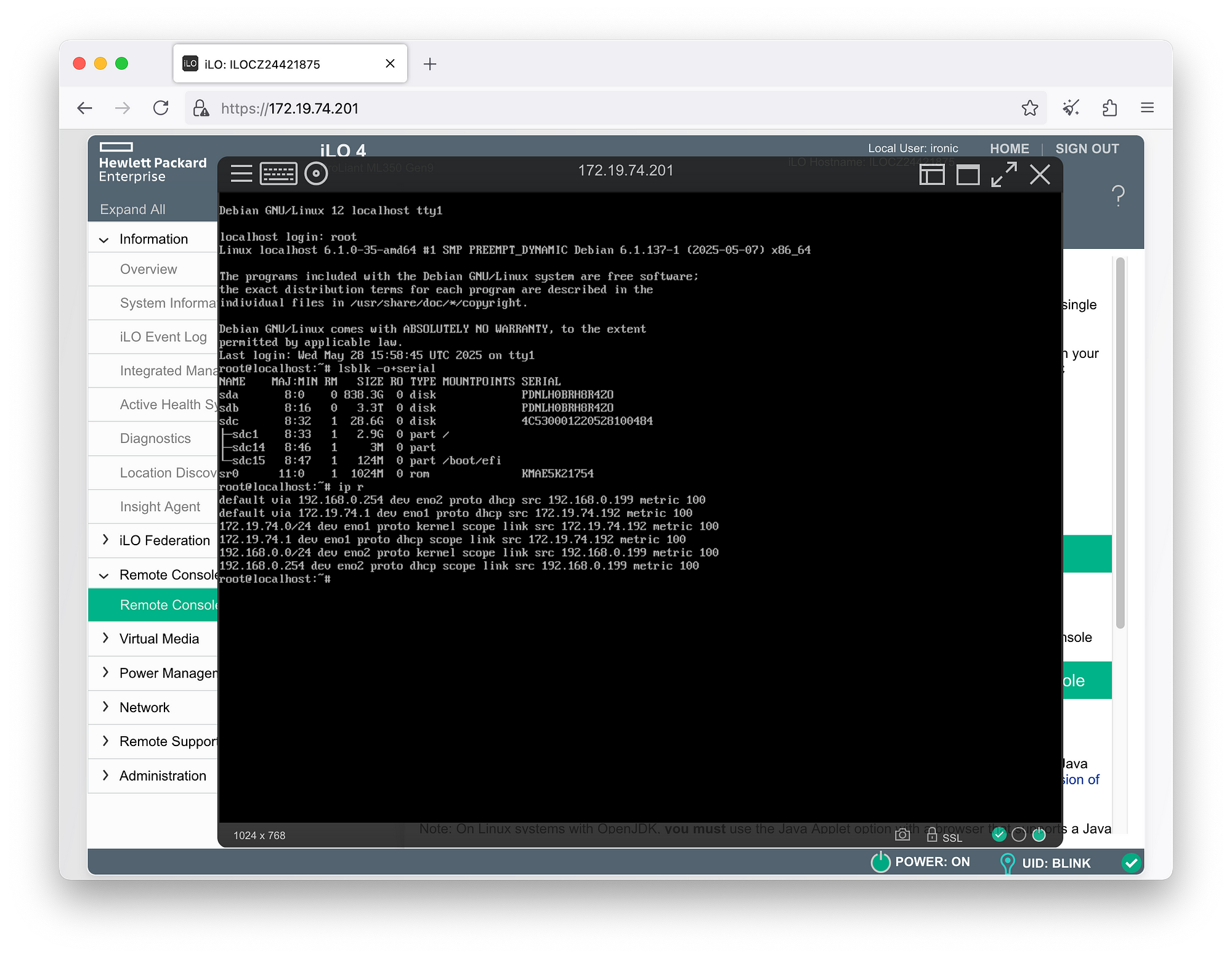Open System Information page
1232x958 pixels.
(x=153, y=303)
